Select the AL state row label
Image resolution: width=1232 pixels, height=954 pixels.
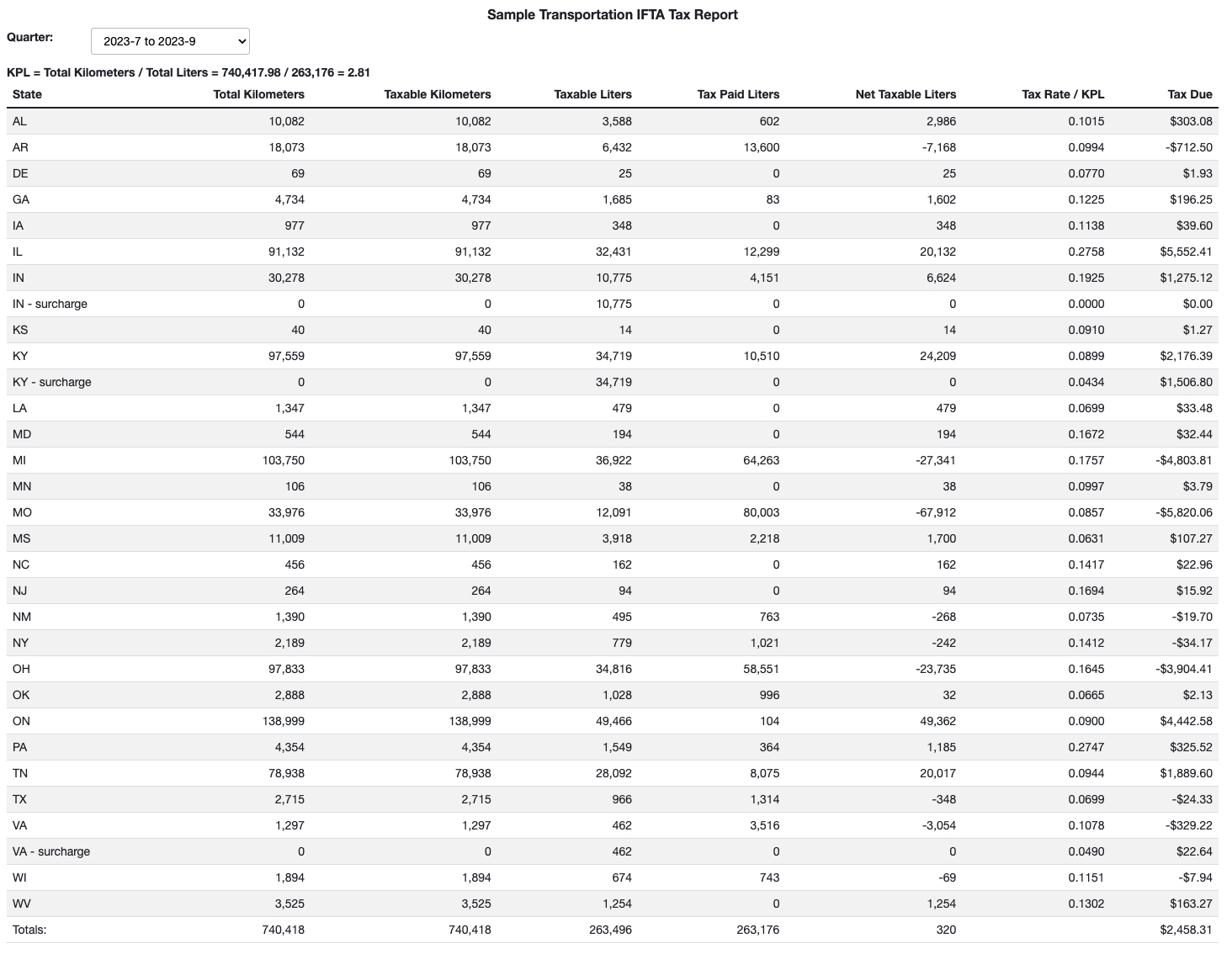click(19, 121)
